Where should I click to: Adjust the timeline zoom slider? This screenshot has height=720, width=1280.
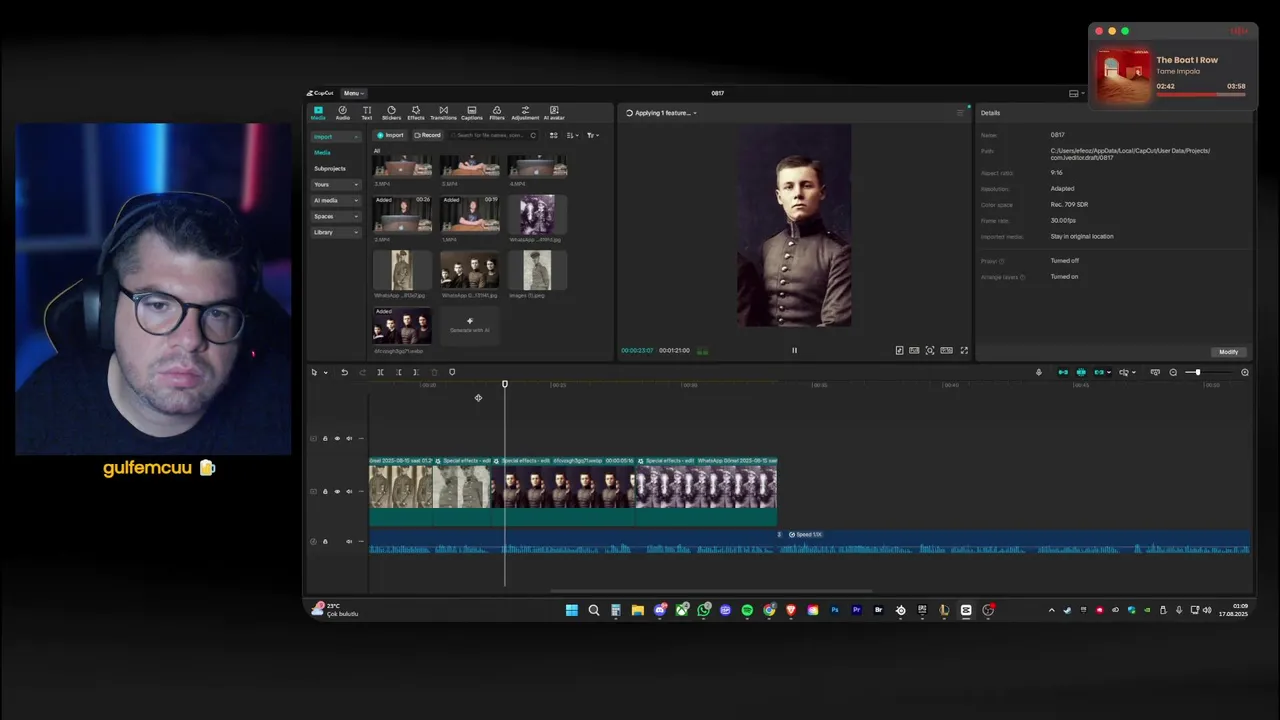(x=1197, y=372)
